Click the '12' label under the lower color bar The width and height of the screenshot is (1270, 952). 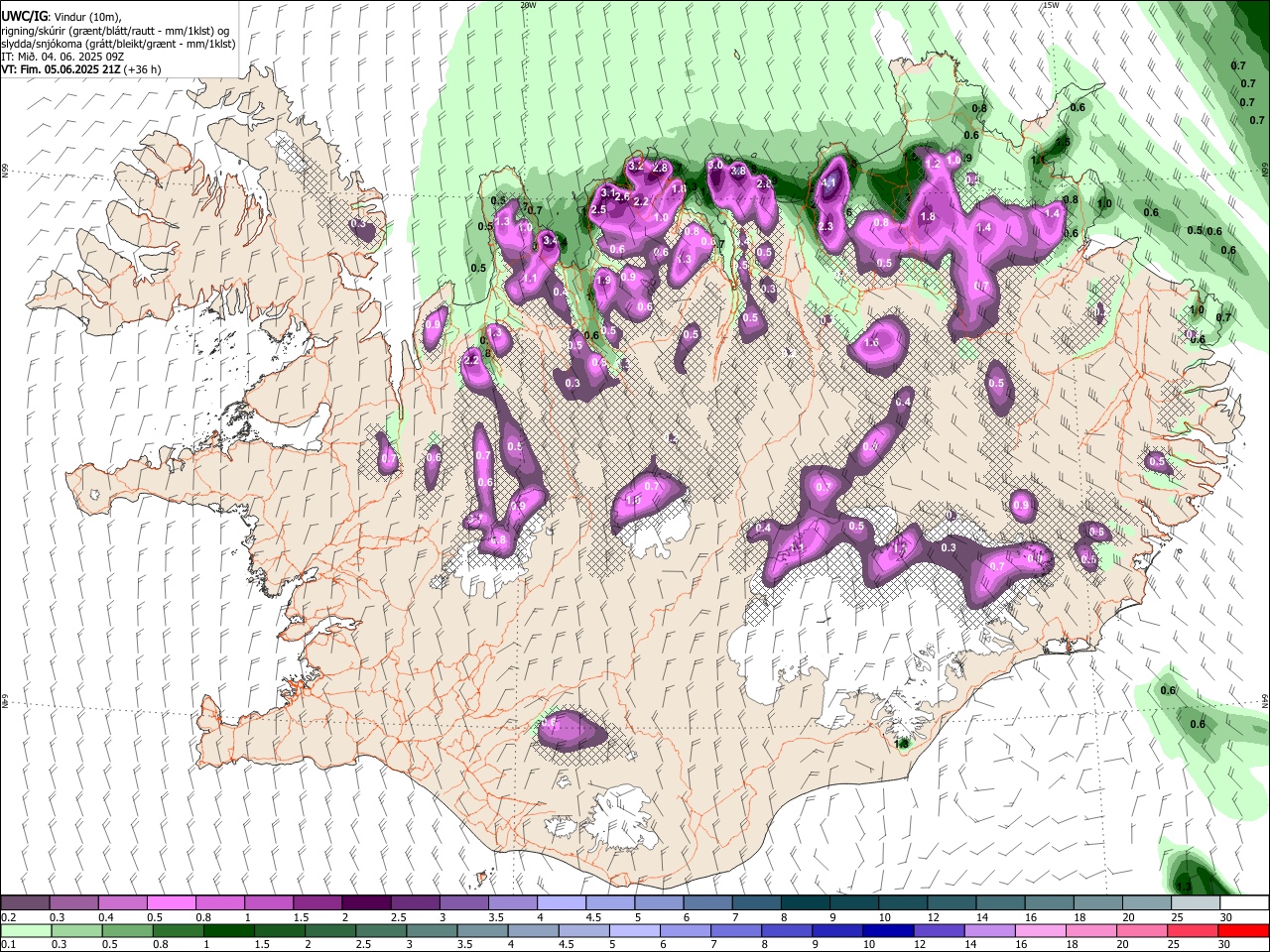pyautogui.click(x=918, y=944)
